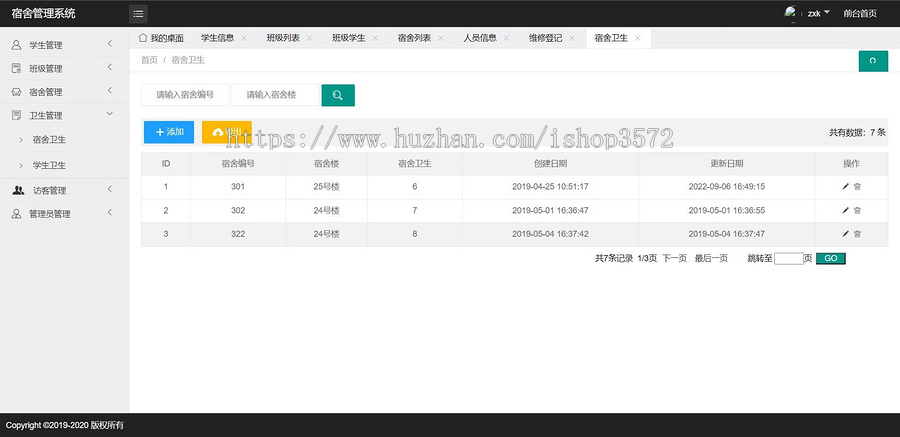Image resolution: width=900 pixels, height=437 pixels.
Task: Click 首页 in the breadcrumb
Action: (x=149, y=60)
